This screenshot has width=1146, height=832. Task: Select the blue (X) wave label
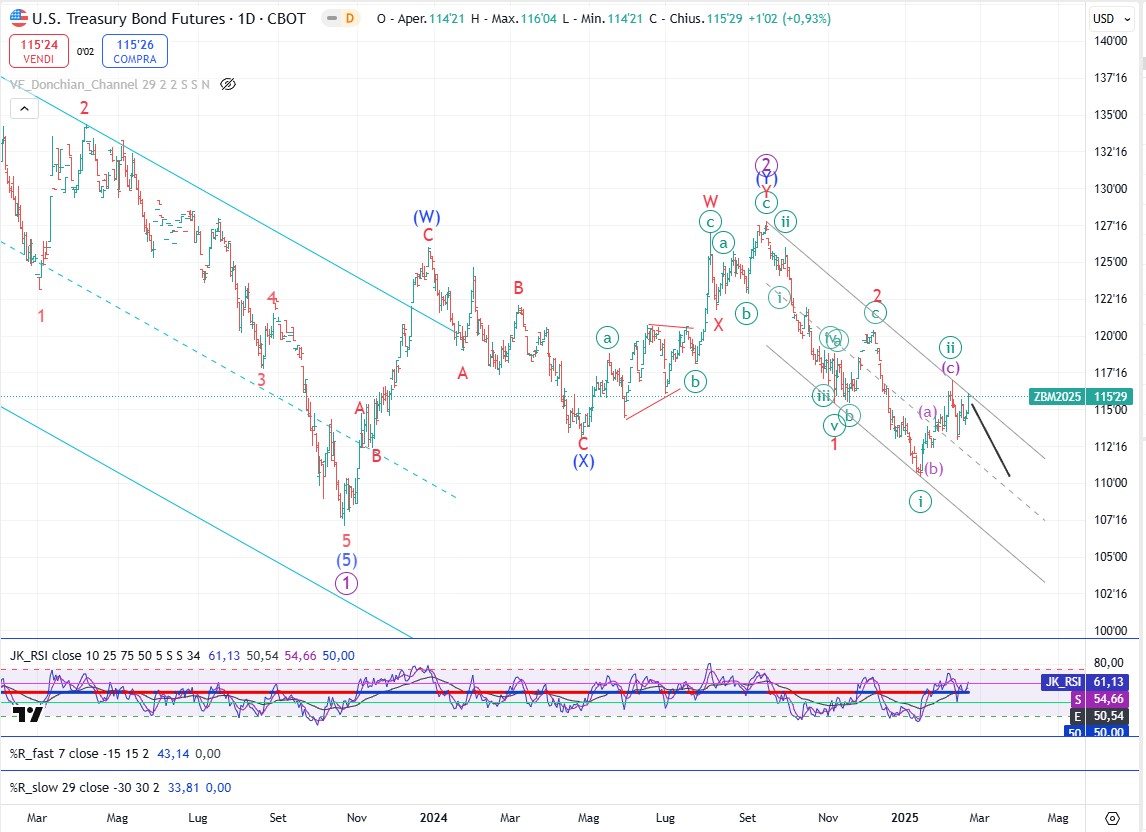(x=583, y=461)
